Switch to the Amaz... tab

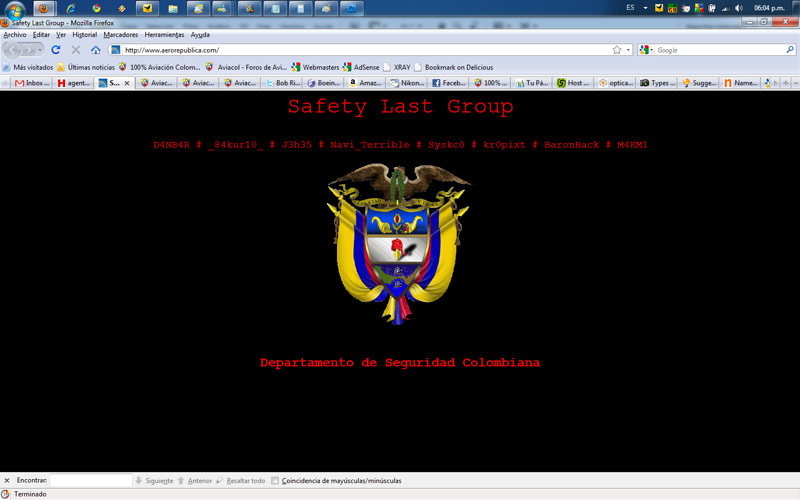[365, 83]
